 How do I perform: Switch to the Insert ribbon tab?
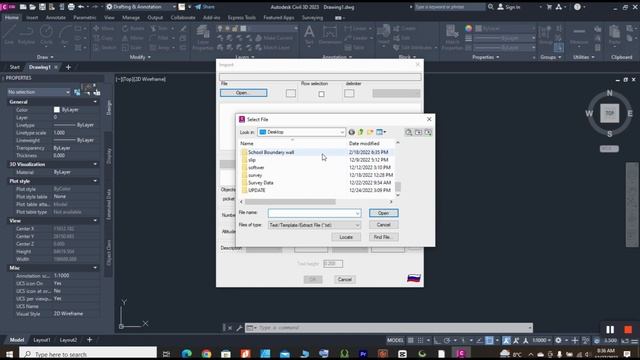click(x=32, y=18)
